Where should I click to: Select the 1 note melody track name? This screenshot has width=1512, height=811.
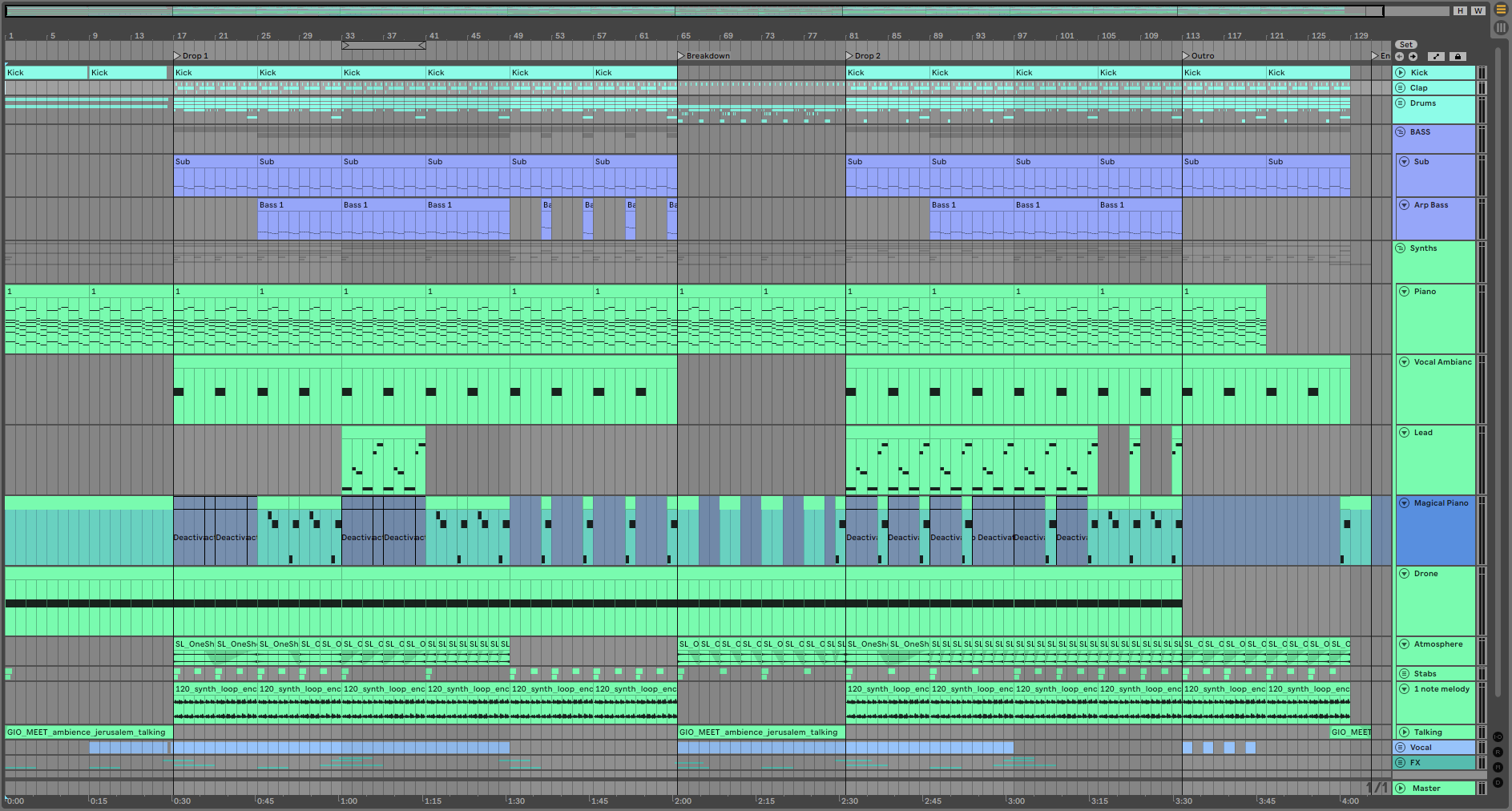(x=1441, y=689)
